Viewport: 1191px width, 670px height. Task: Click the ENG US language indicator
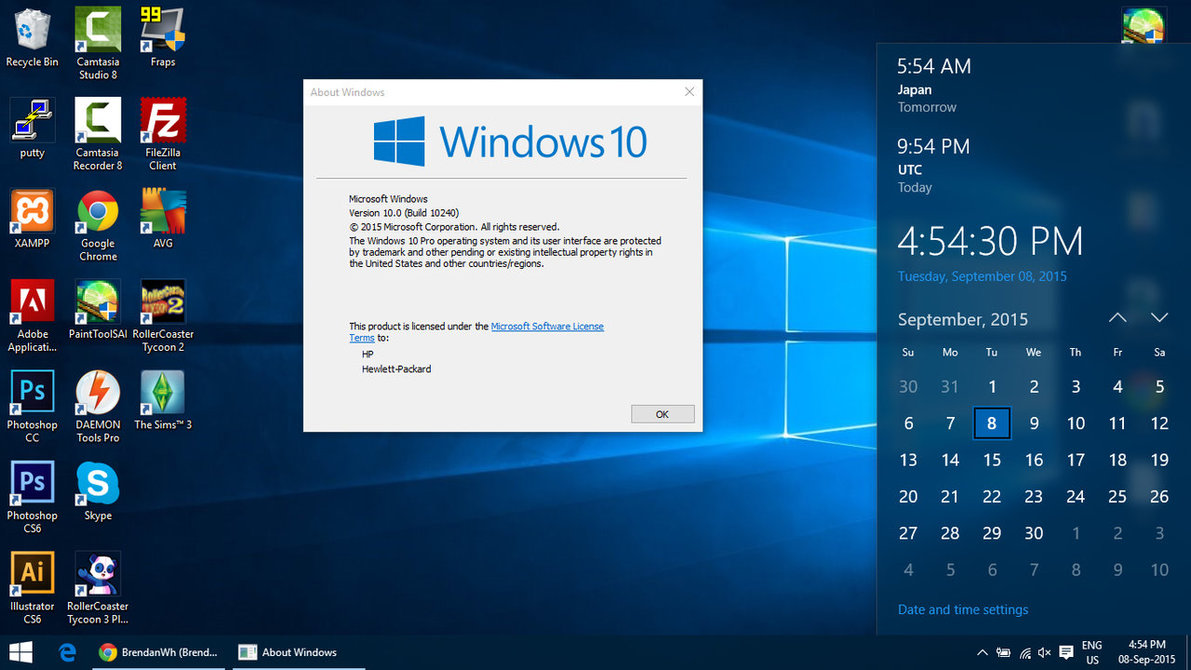(x=1091, y=653)
